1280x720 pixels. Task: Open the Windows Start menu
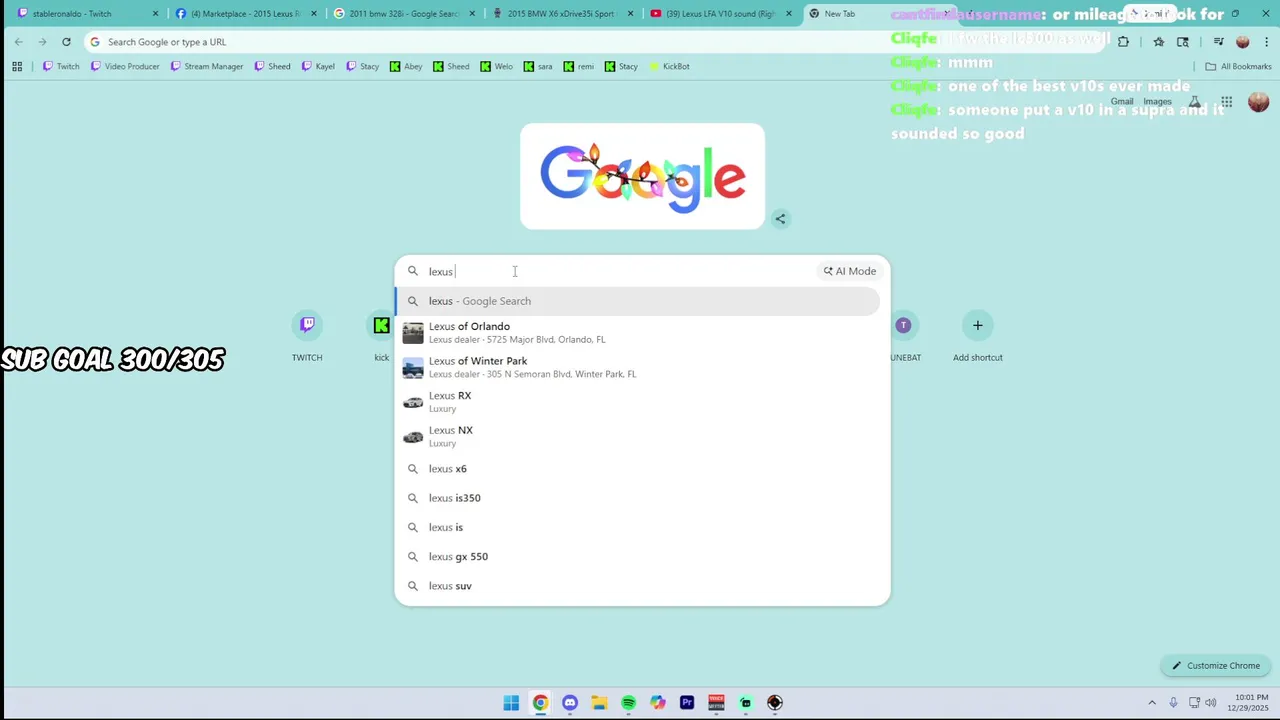511,703
